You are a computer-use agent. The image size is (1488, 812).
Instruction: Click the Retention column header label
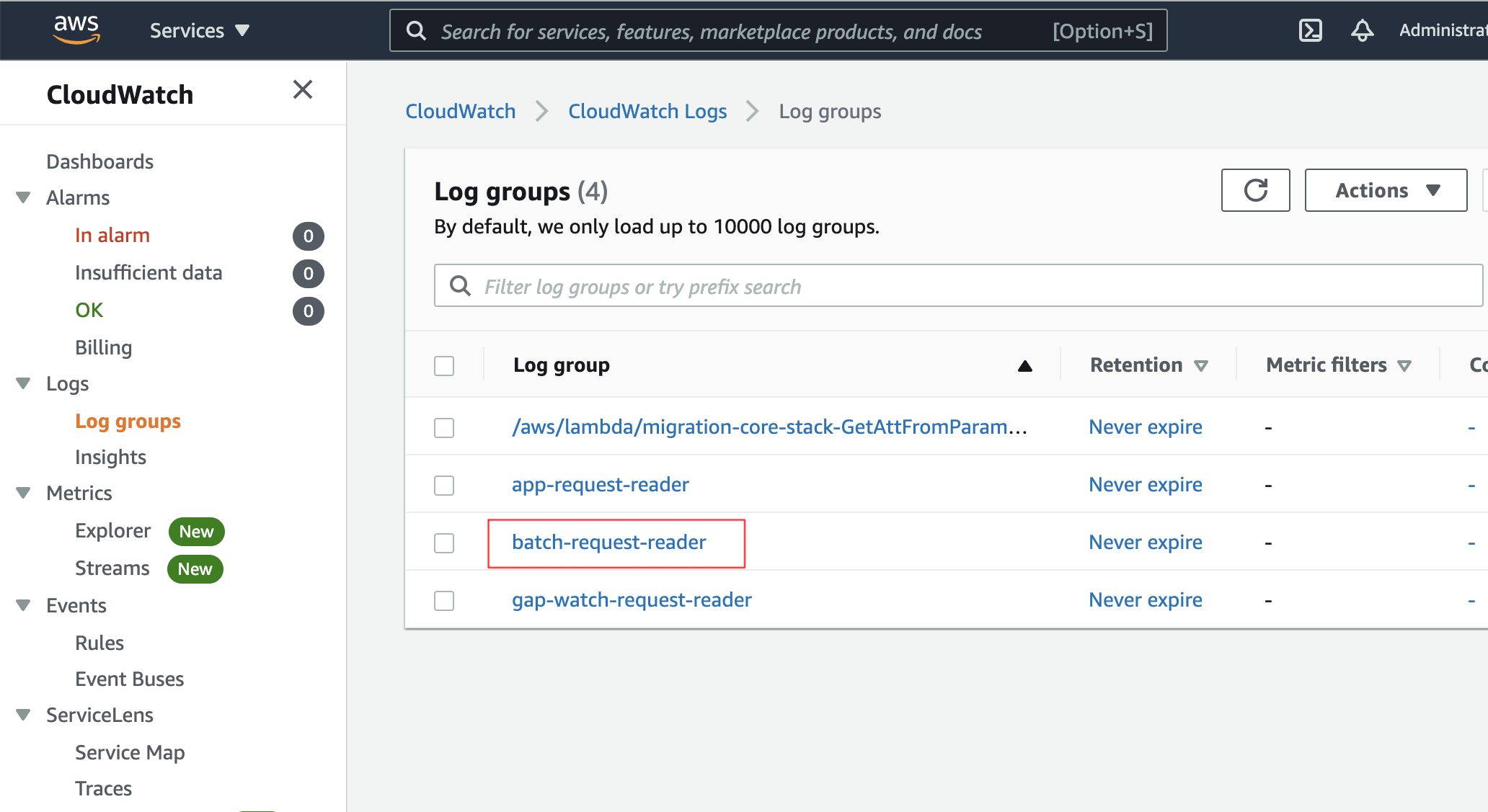coord(1136,365)
